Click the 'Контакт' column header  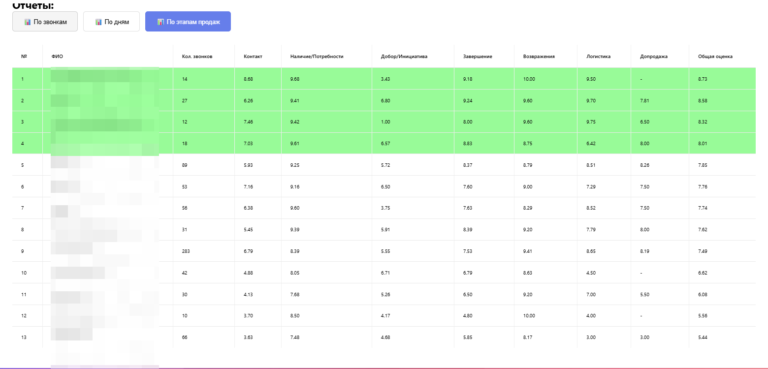coord(253,57)
